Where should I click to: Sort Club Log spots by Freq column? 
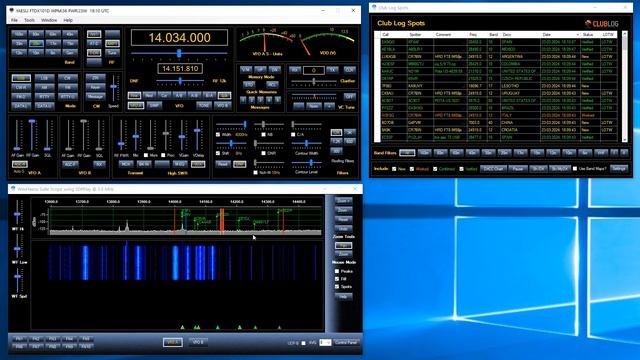[477, 35]
